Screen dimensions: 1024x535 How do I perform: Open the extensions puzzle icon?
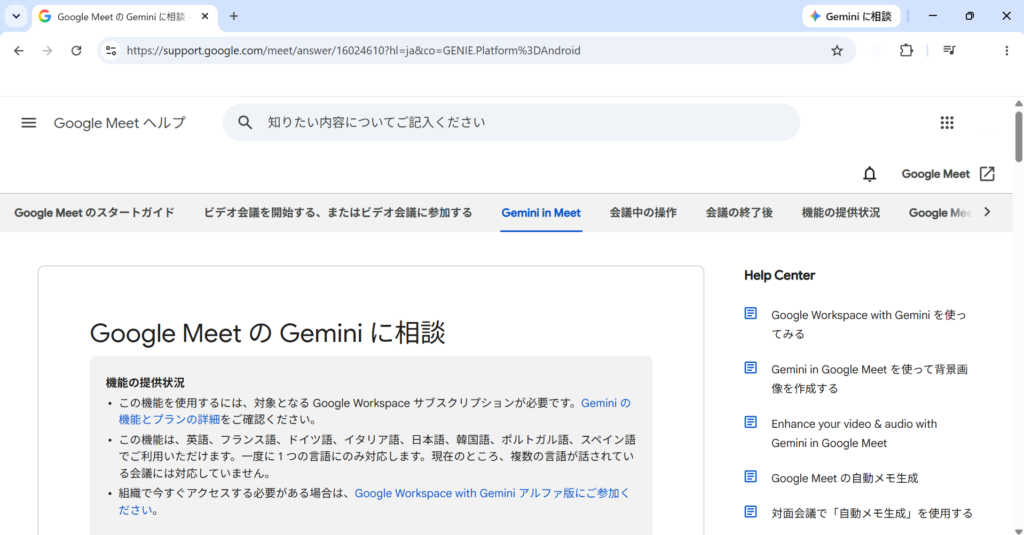(x=906, y=50)
